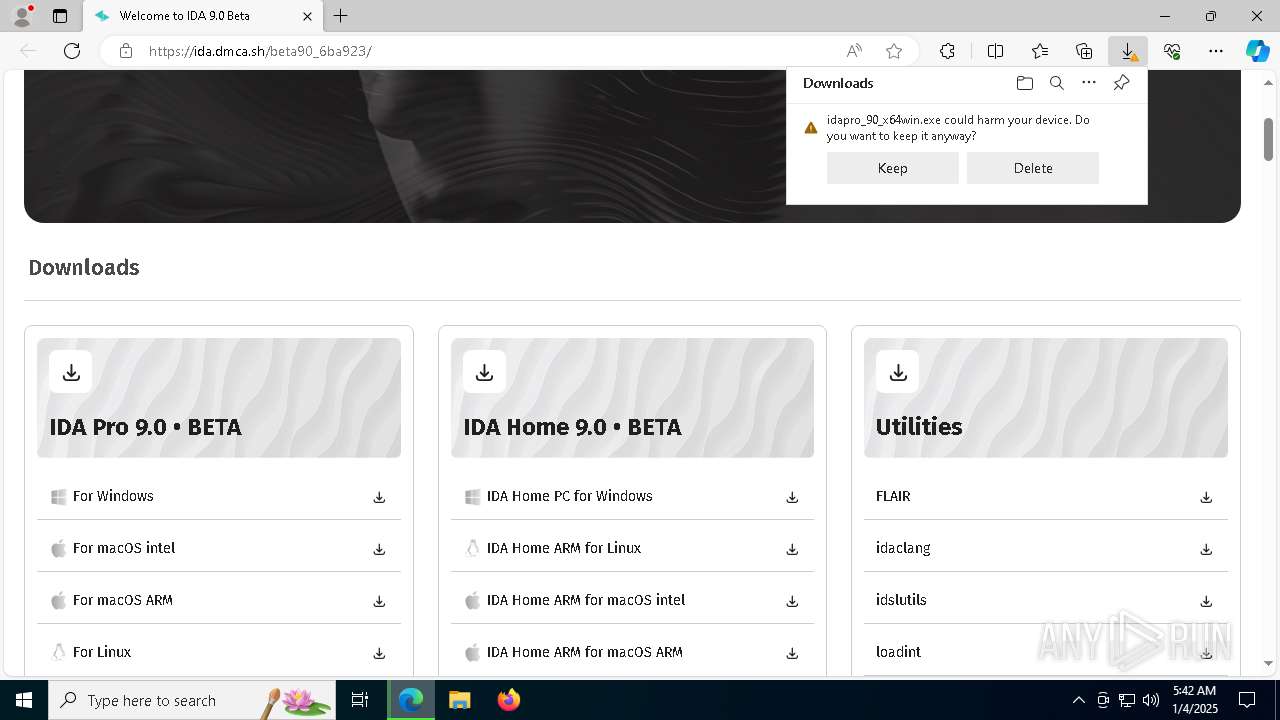Image resolution: width=1280 pixels, height=720 pixels.
Task: Download IDA Pro For Windows arrow icon
Action: (379, 497)
